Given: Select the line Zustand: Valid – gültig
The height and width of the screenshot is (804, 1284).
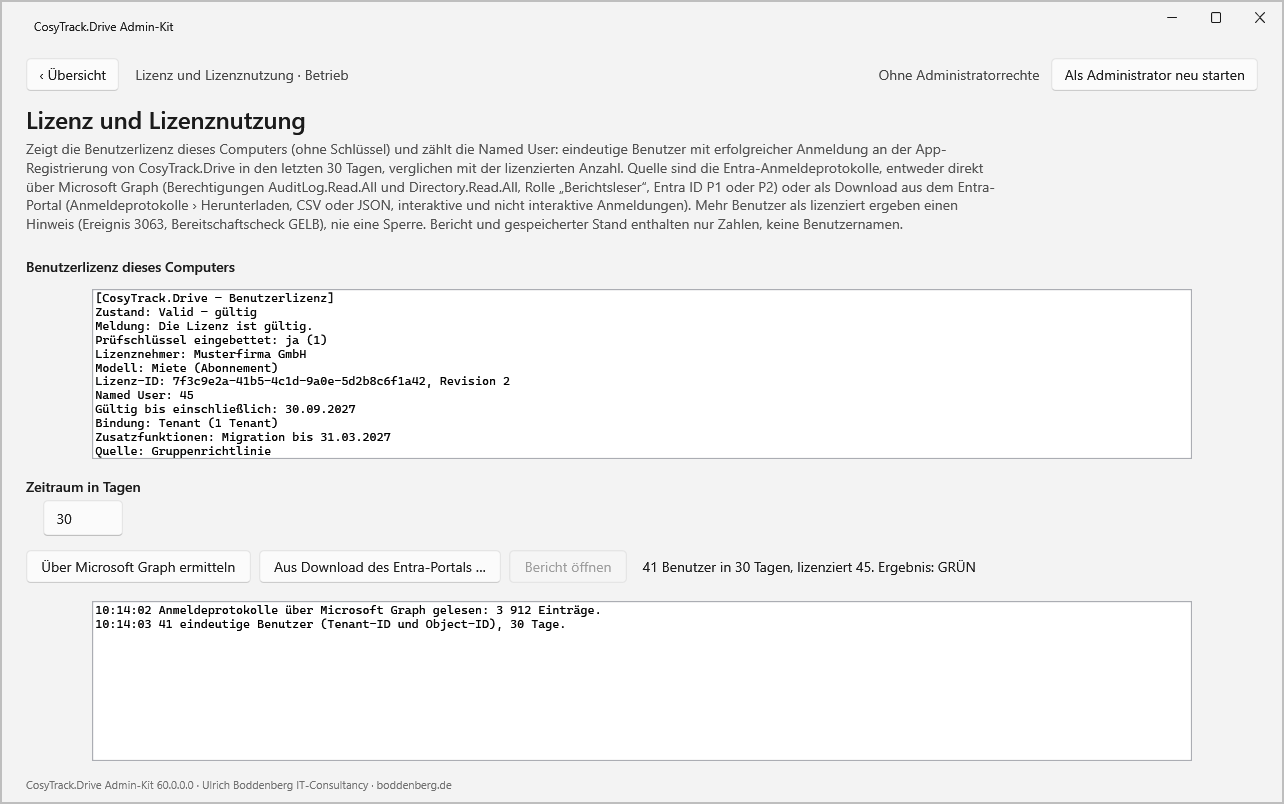Looking at the screenshot, I should [176, 312].
